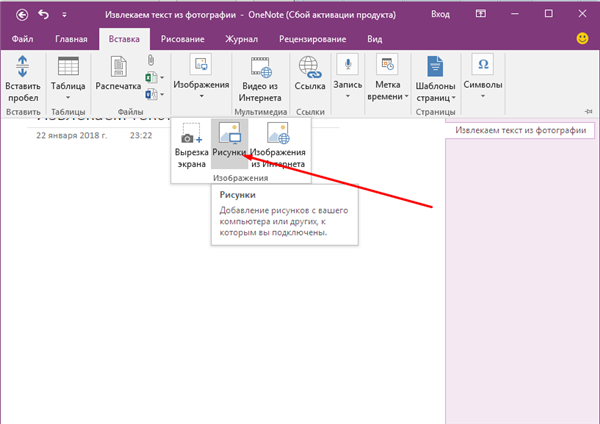Open the Файл tab
This screenshot has height=424, width=600.
click(x=22, y=39)
